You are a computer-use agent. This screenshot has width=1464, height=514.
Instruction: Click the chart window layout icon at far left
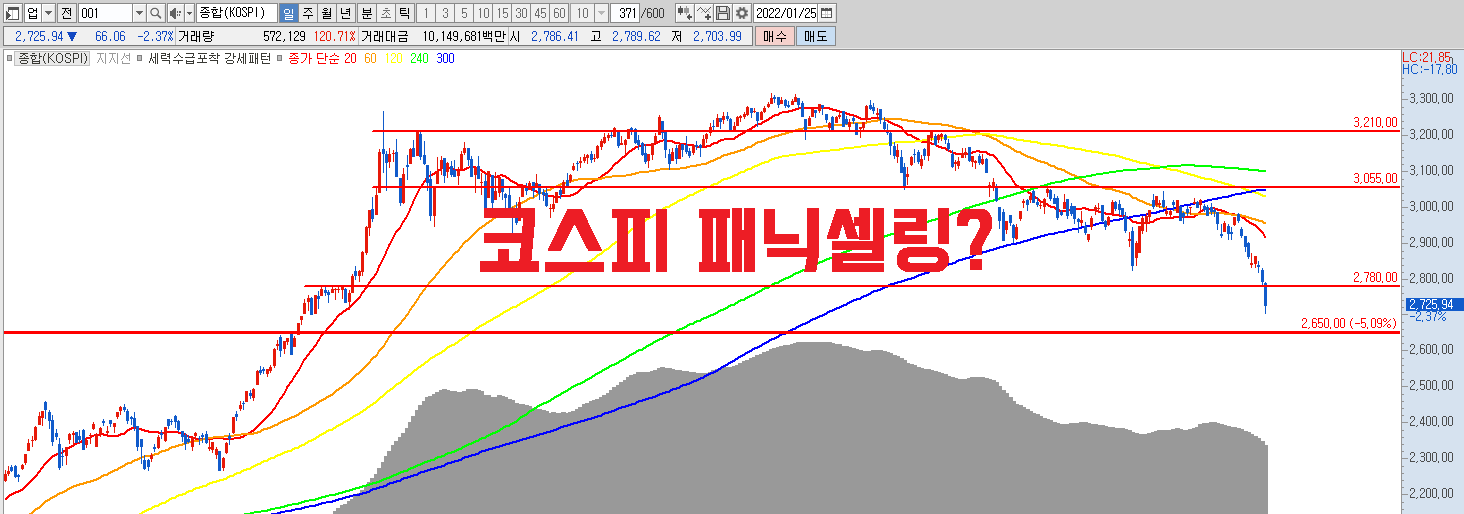pyautogui.click(x=13, y=13)
